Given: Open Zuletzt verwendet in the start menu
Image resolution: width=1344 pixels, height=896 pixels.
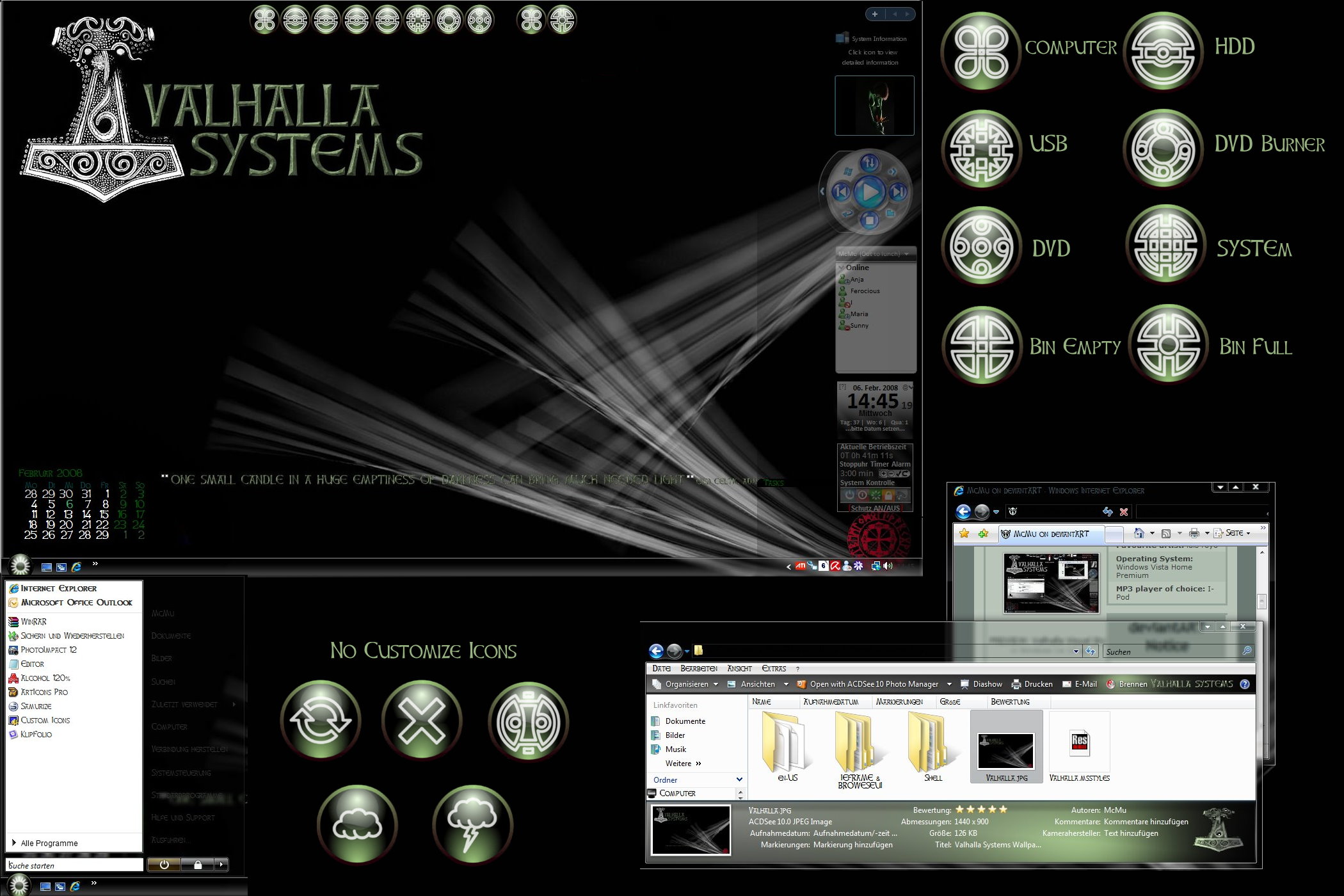Looking at the screenshot, I should click(x=193, y=704).
